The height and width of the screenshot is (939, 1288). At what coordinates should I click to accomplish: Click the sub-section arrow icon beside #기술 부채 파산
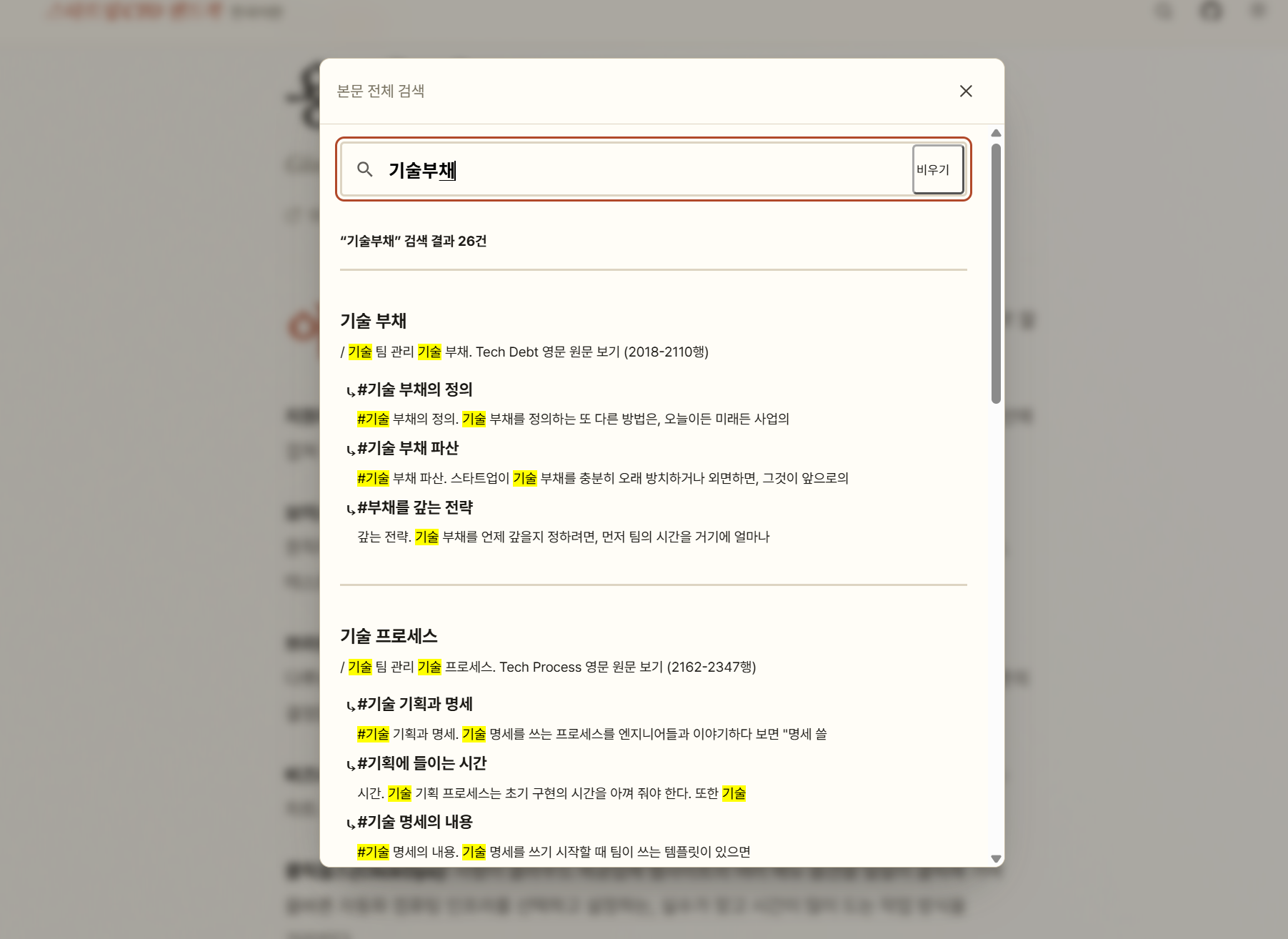tap(351, 449)
